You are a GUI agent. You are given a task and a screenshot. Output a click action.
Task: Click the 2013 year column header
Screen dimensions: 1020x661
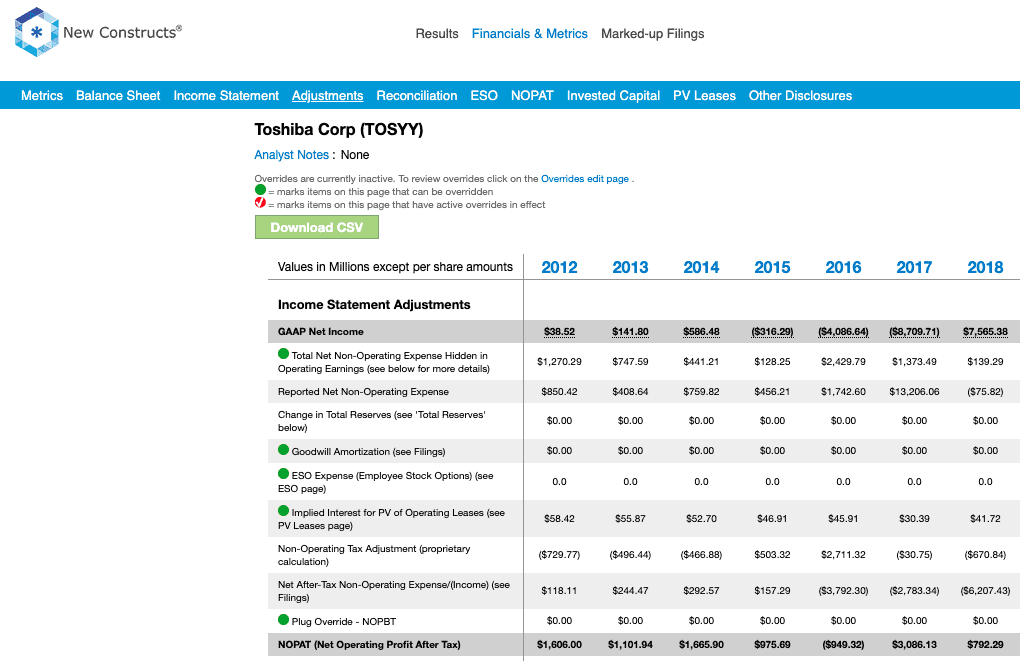tap(630, 267)
